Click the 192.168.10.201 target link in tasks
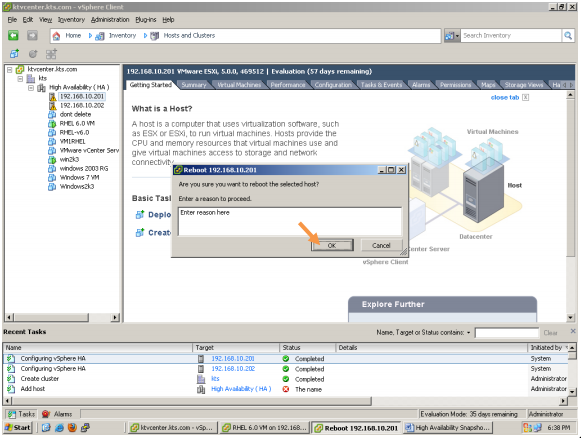This screenshot has width=581, height=438. 233,358
